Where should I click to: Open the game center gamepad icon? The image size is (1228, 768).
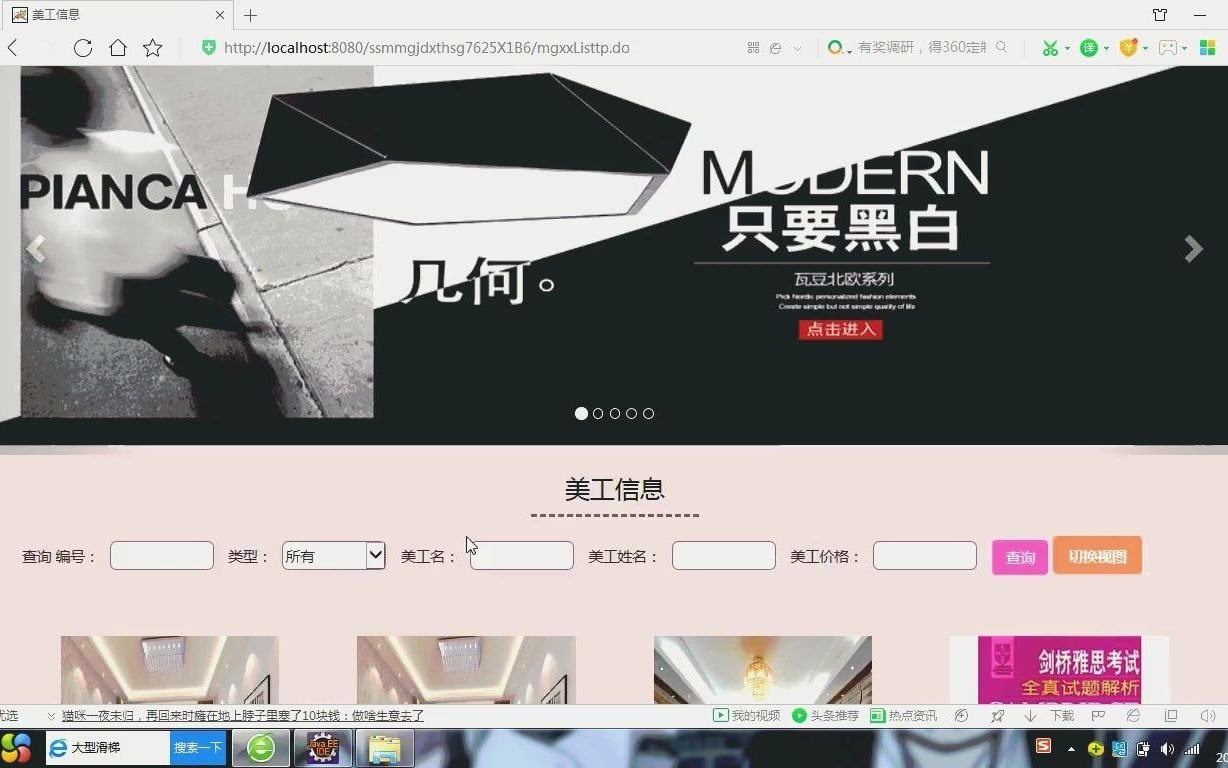tap(1168, 47)
